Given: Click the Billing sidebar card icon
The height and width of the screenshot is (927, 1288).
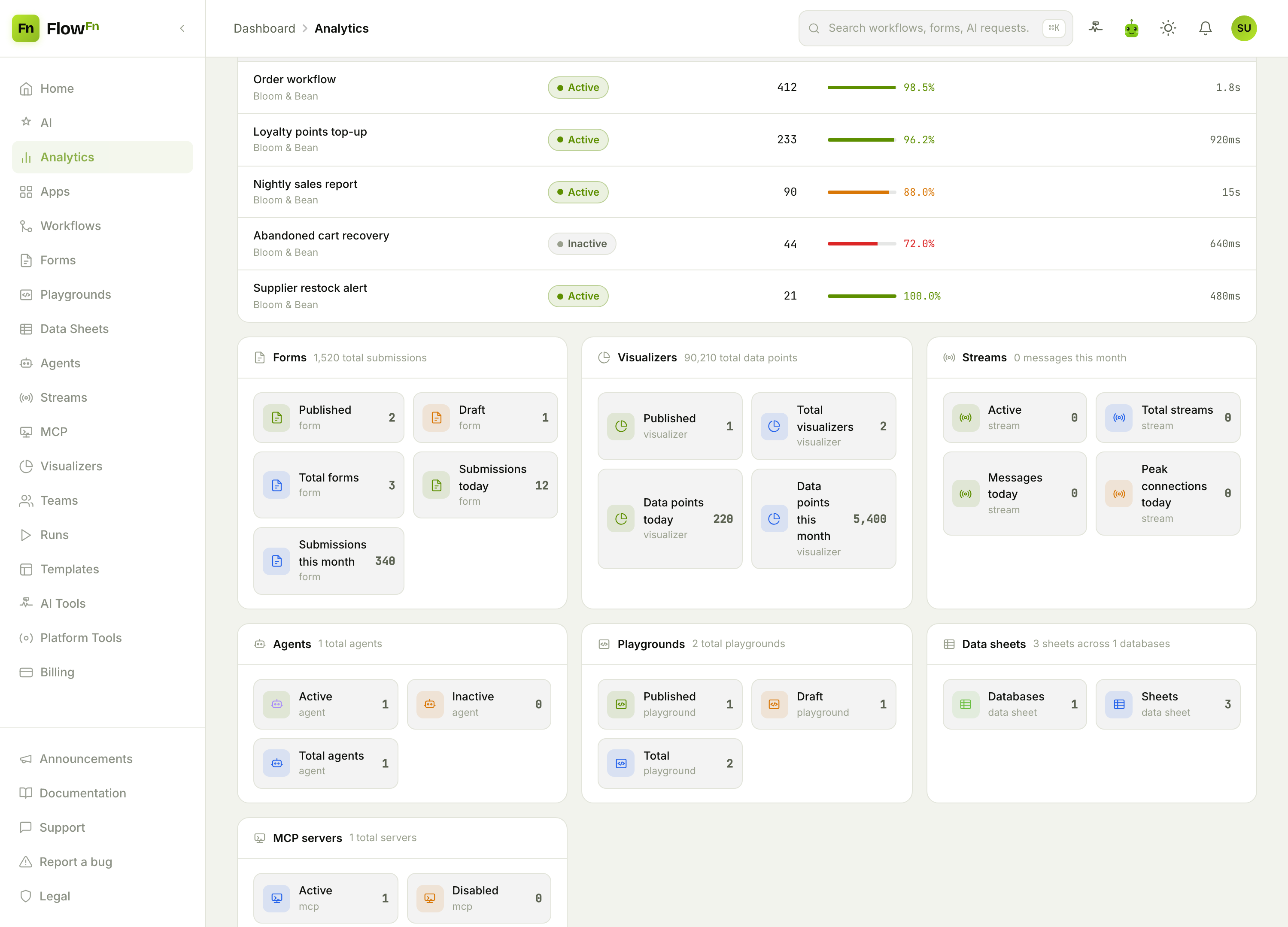Looking at the screenshot, I should tap(26, 672).
